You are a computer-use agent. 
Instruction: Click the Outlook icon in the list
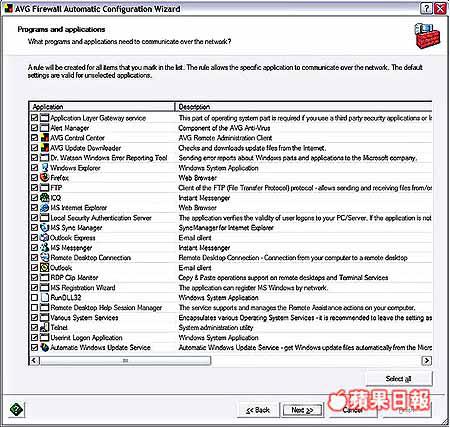click(x=44, y=268)
